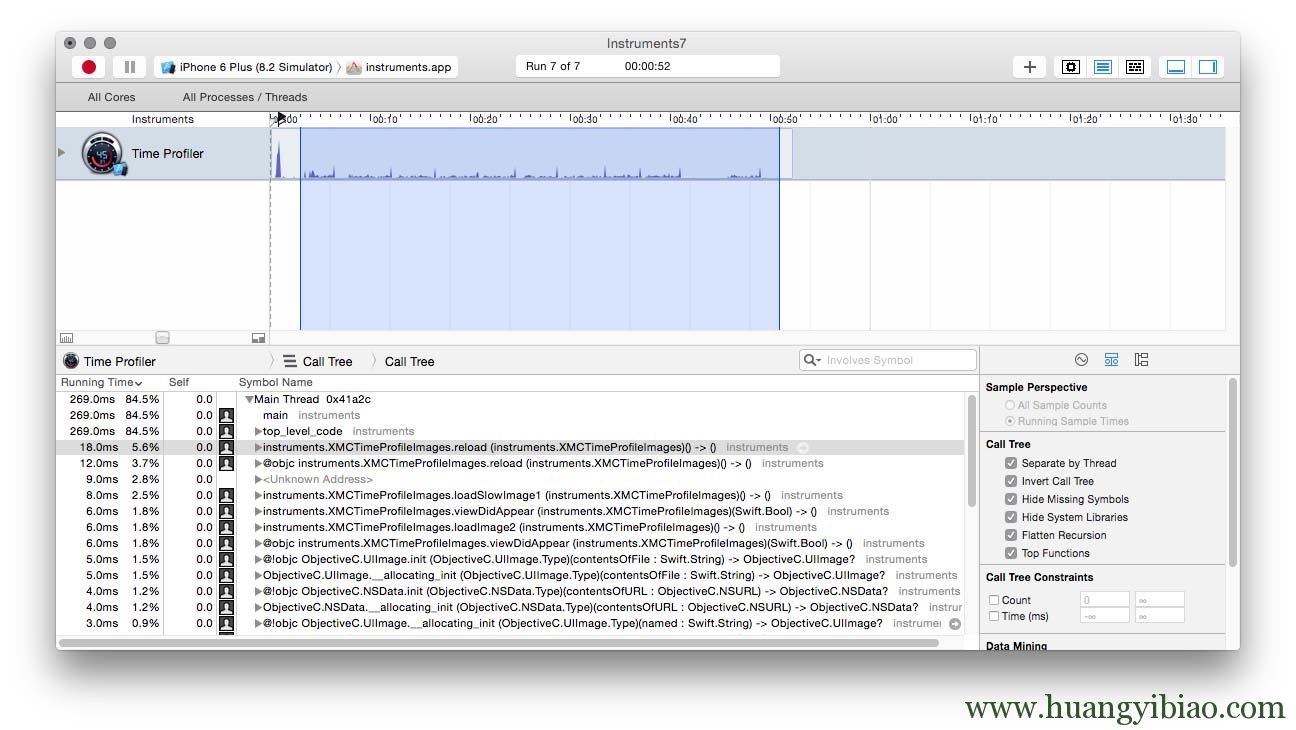The width and height of the screenshot is (1296, 730).
Task: Expand the top_level_code row
Action: point(259,431)
